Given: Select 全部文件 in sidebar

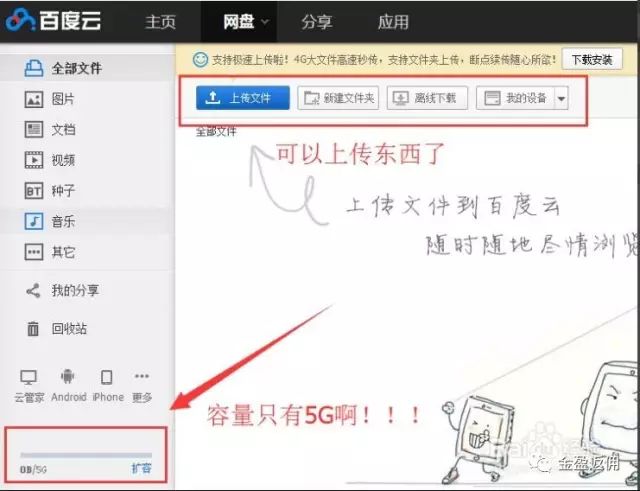Looking at the screenshot, I should (87, 68).
